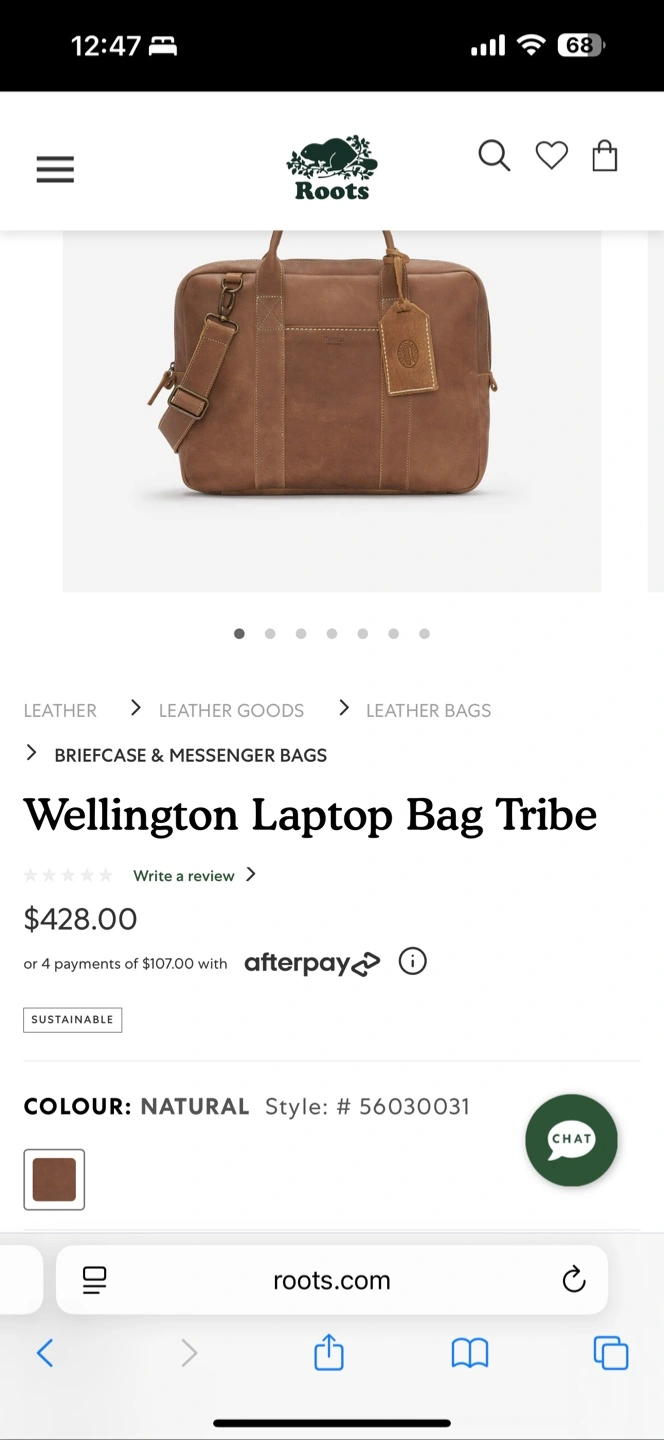Screen dimensions: 664x1440
Task: Go back with Safari back arrow
Action: [45, 1353]
